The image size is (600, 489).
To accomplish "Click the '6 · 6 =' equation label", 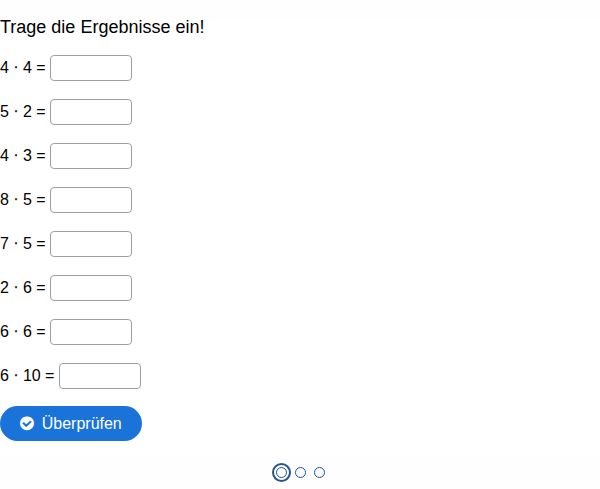I will [x=23, y=332].
